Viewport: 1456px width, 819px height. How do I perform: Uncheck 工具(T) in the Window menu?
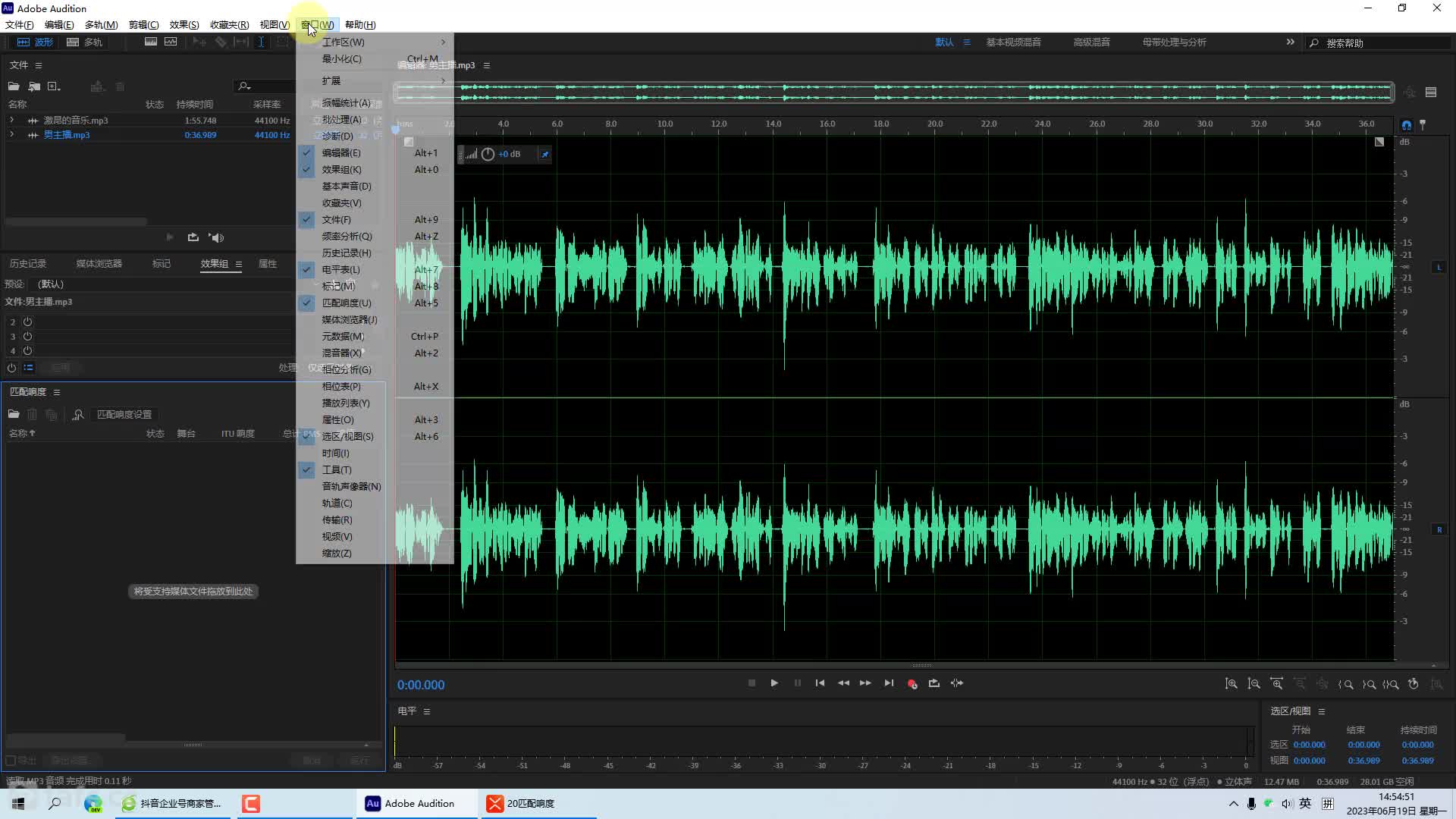click(x=375, y=470)
